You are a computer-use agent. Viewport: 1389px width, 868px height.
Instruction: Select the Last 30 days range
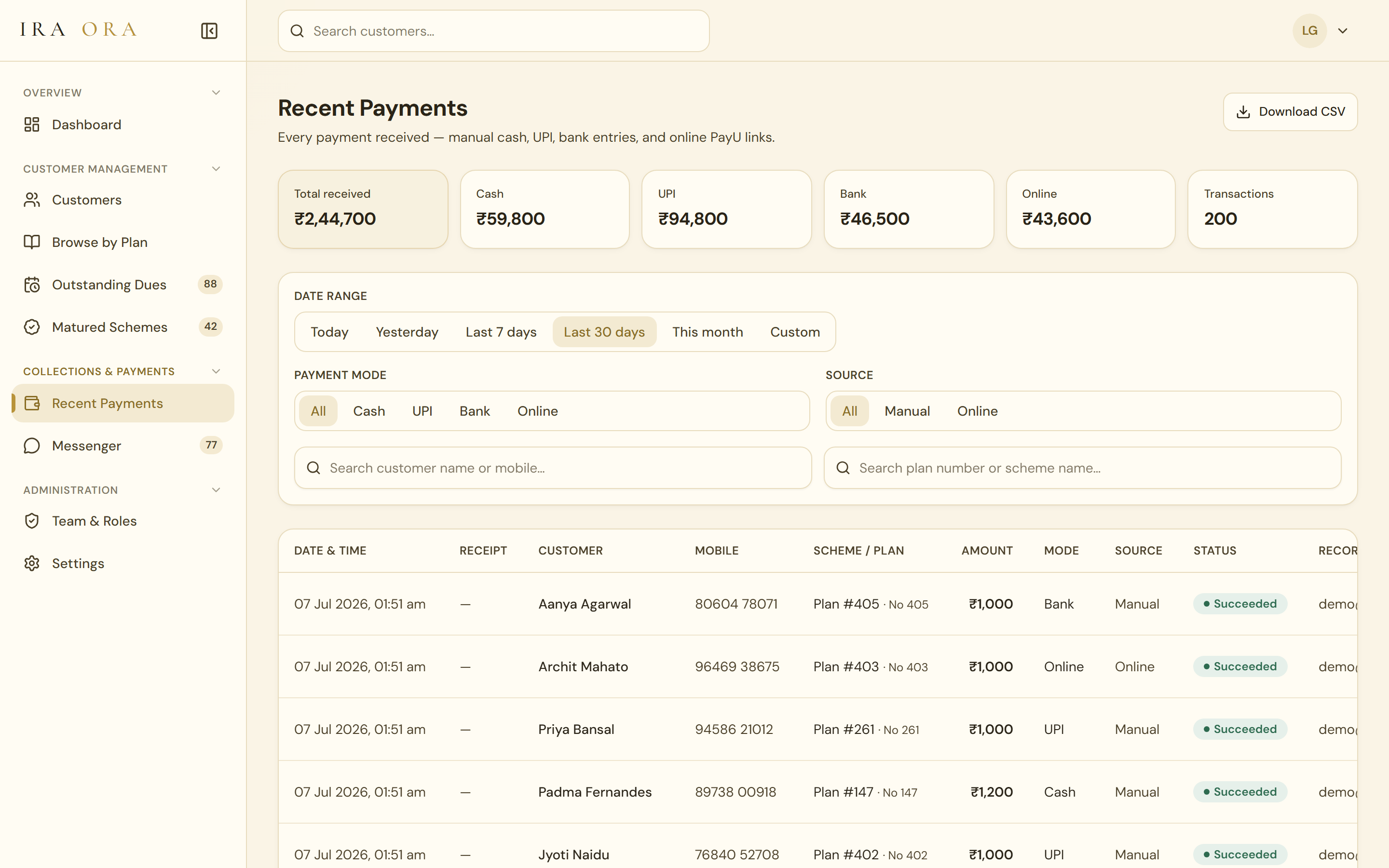point(604,332)
